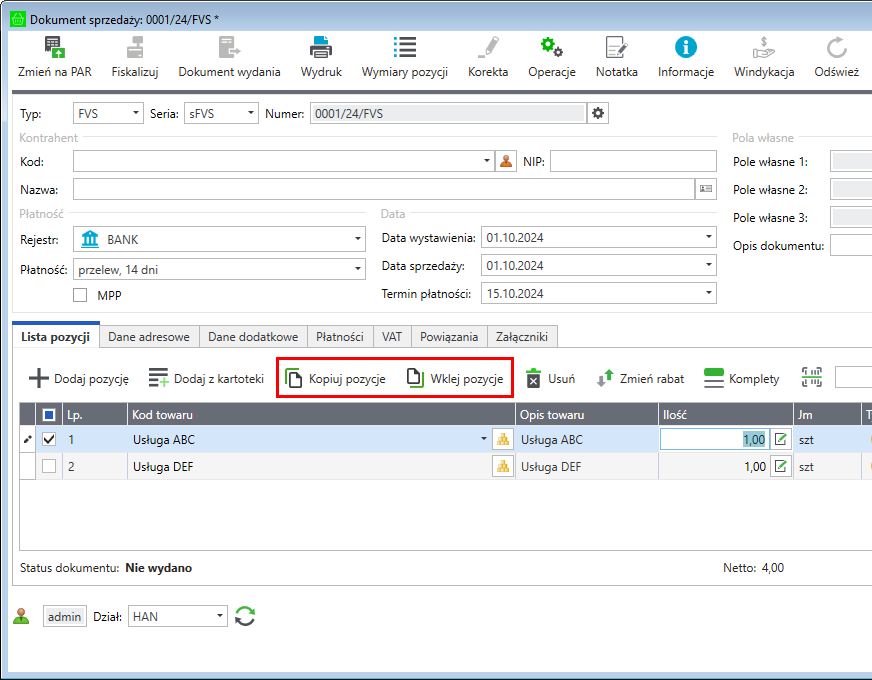Click the Wydruk printer icon
872x680 pixels.
pos(321,47)
